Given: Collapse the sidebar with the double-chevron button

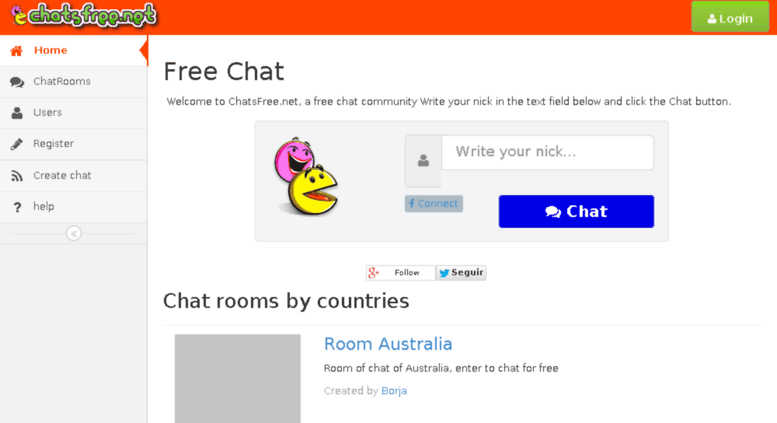Looking at the screenshot, I should click(x=74, y=233).
